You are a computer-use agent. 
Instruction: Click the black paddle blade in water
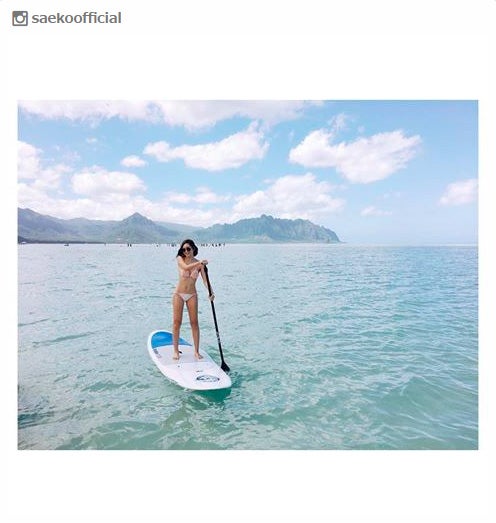click(225, 367)
